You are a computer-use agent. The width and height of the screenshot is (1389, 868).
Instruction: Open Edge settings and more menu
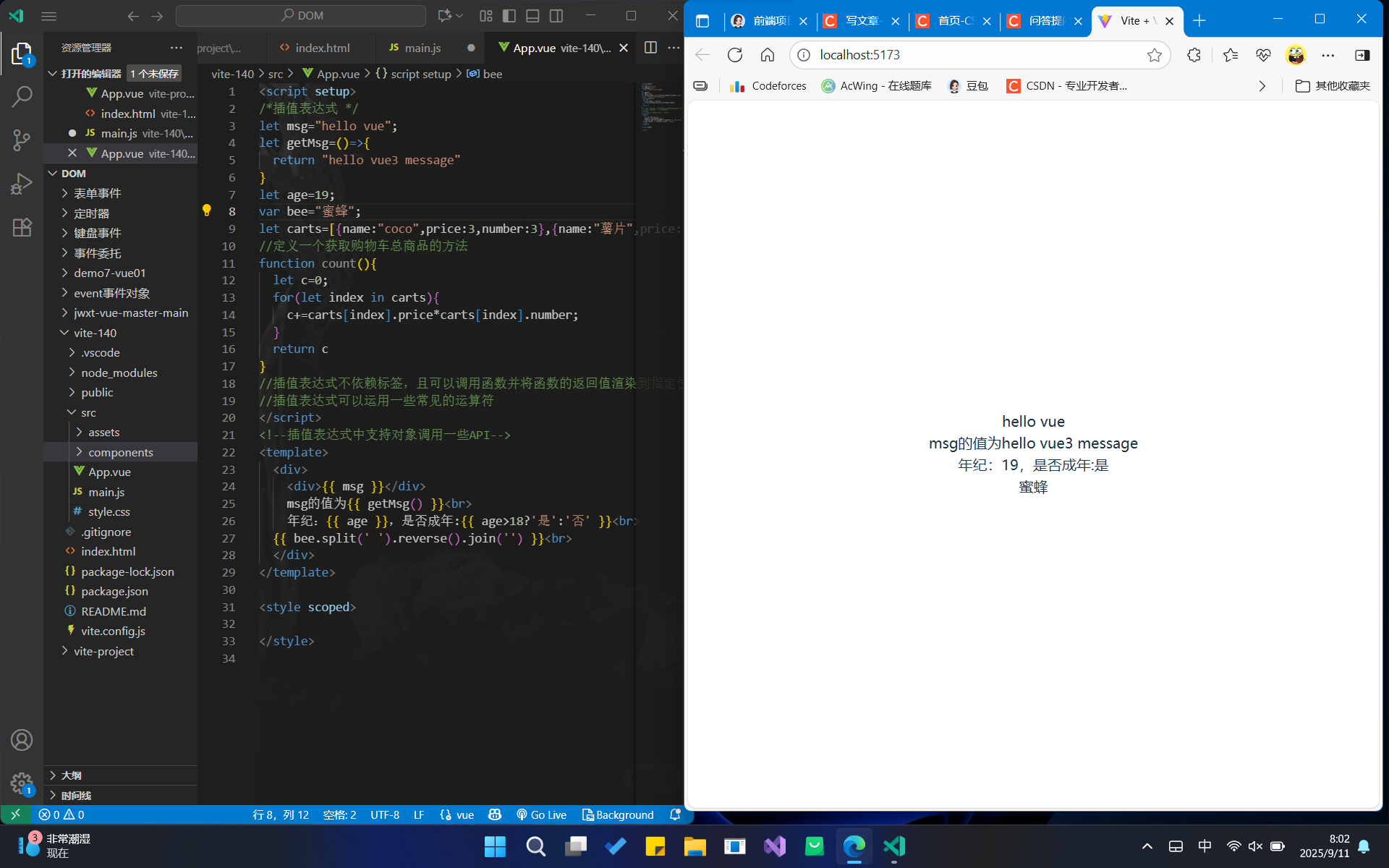(1328, 55)
